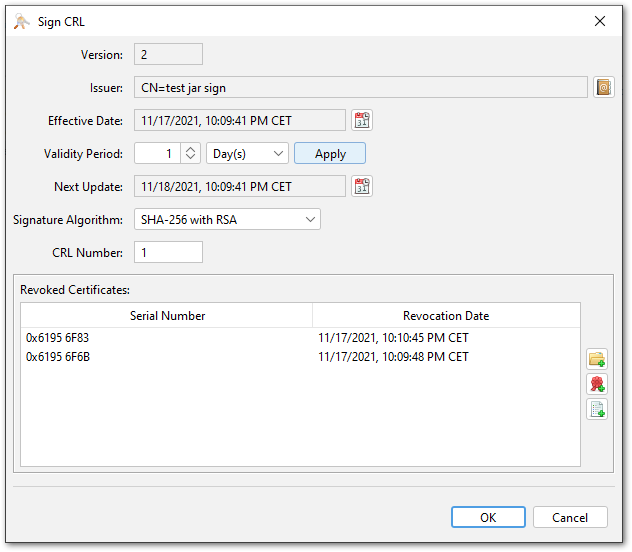Viewport: 632px width, 552px height.
Task: Open the issuer name details book icon
Action: click(x=603, y=87)
